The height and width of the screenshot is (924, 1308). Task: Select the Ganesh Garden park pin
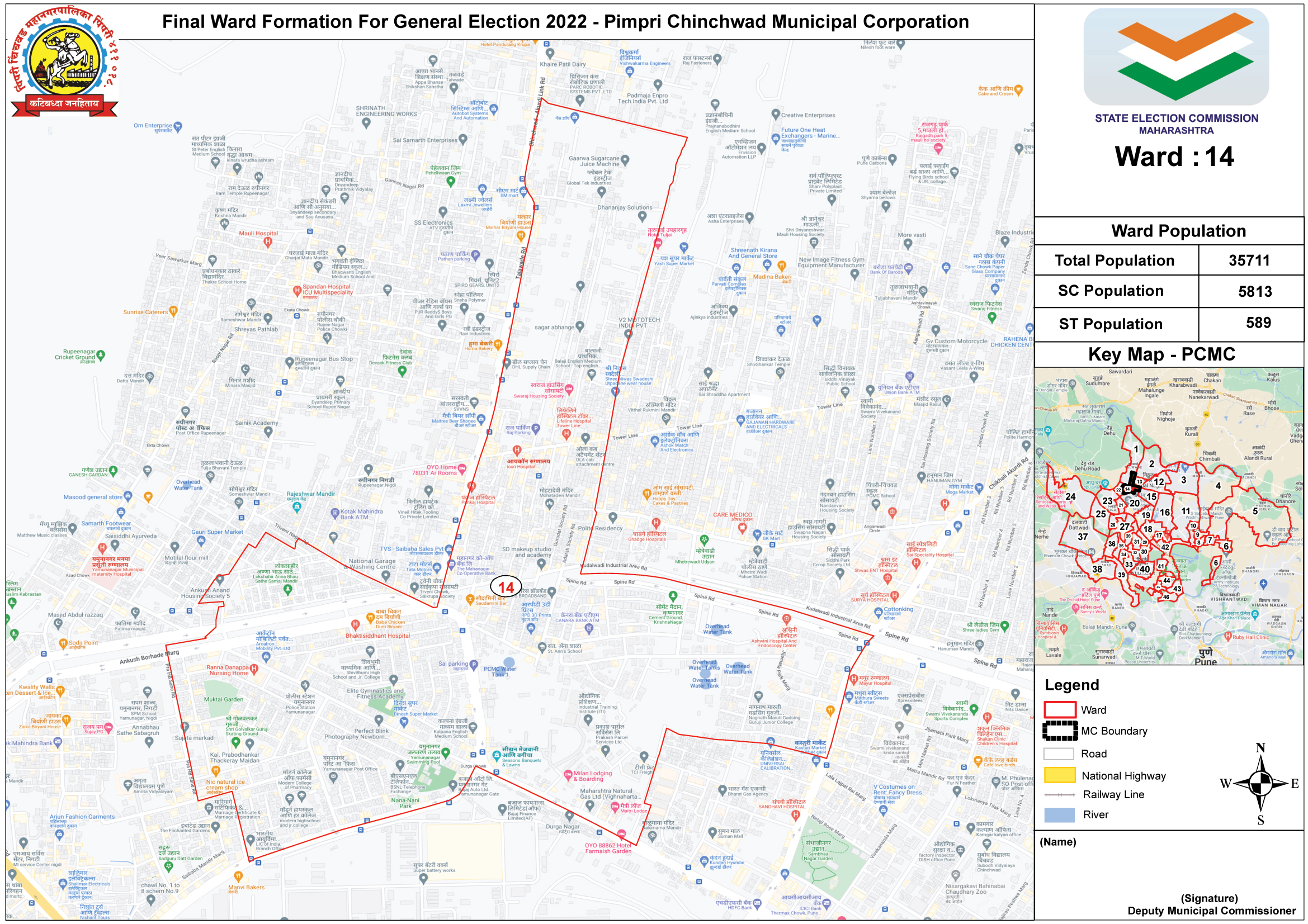pos(114,471)
